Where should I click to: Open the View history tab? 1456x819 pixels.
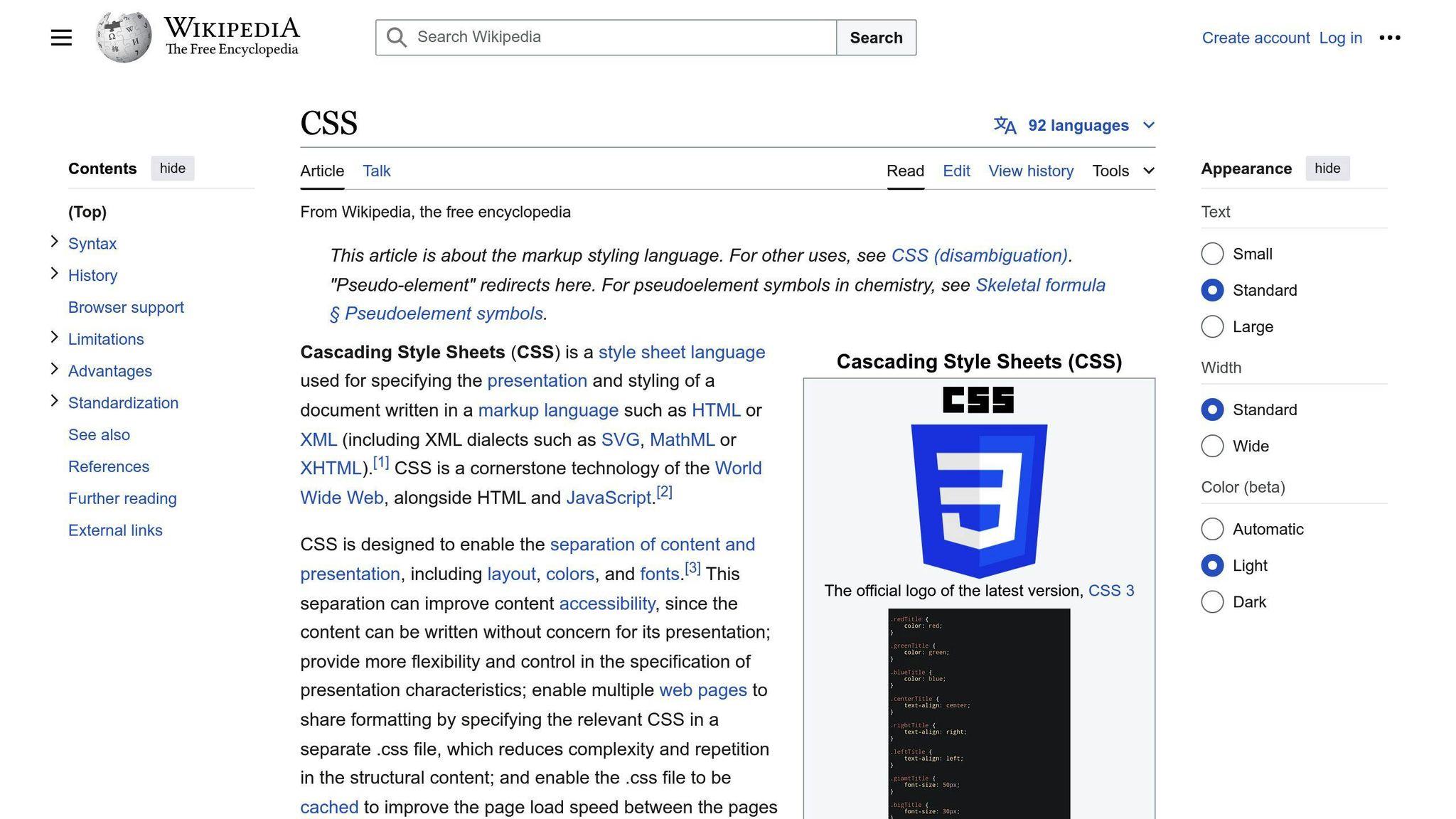(1031, 171)
